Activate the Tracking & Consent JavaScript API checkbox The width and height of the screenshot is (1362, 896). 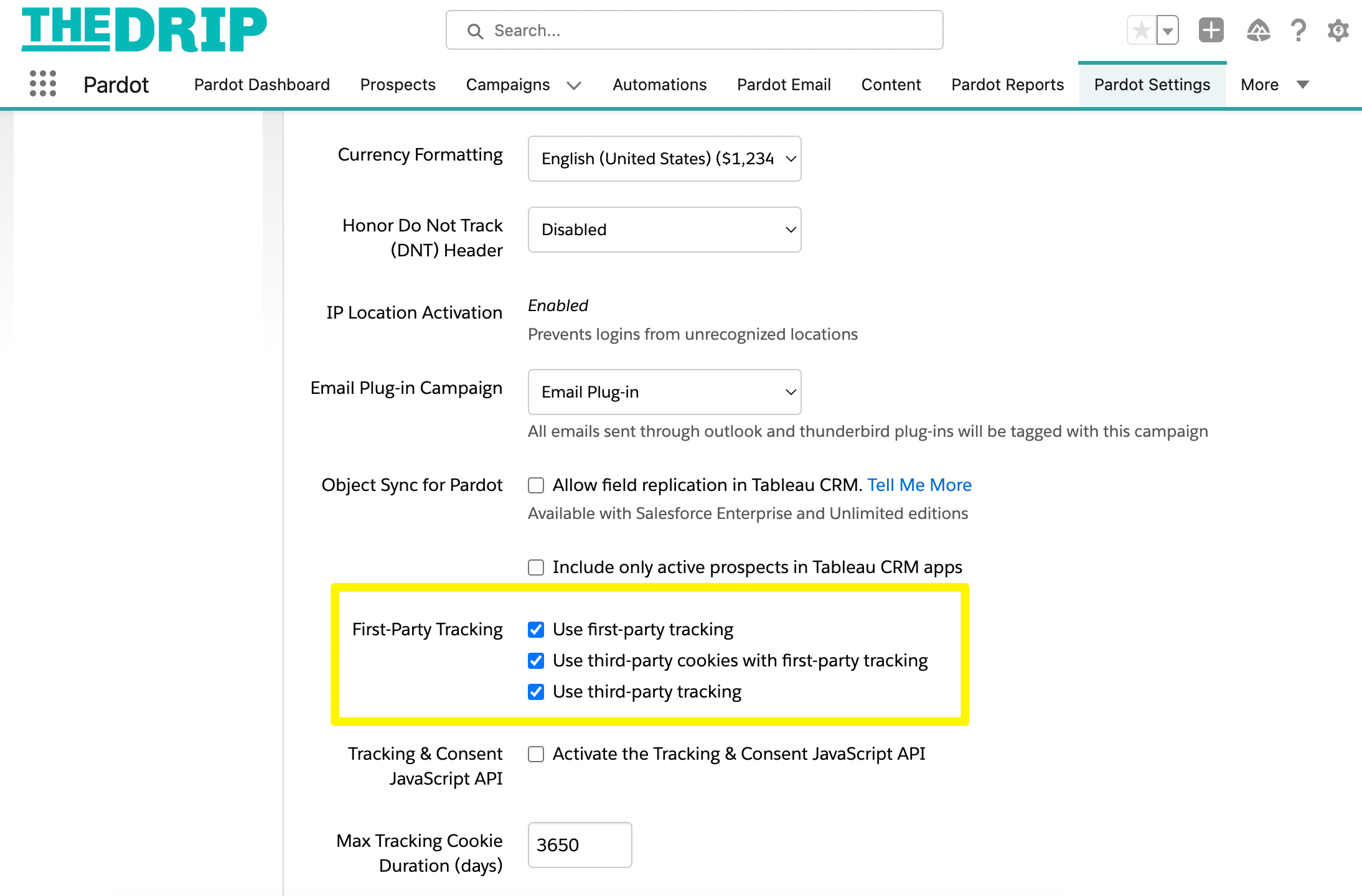click(x=536, y=754)
